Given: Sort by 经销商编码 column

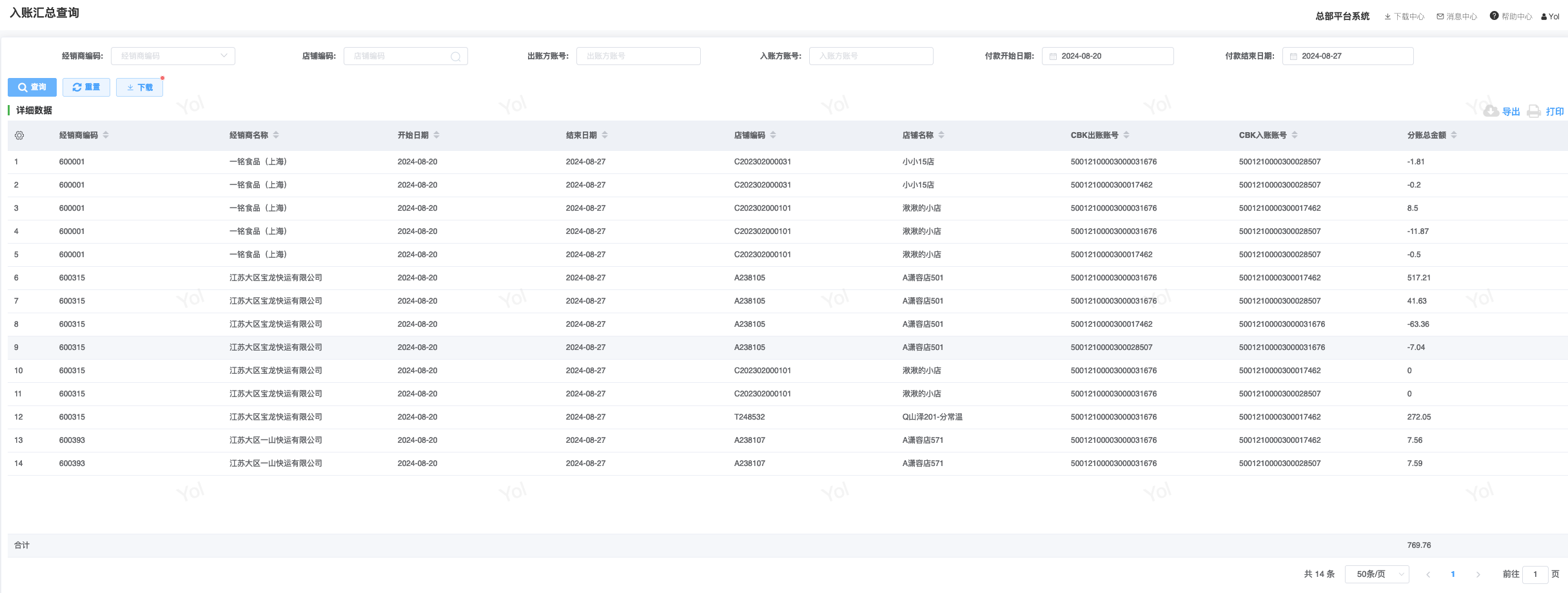Looking at the screenshot, I should (106, 135).
